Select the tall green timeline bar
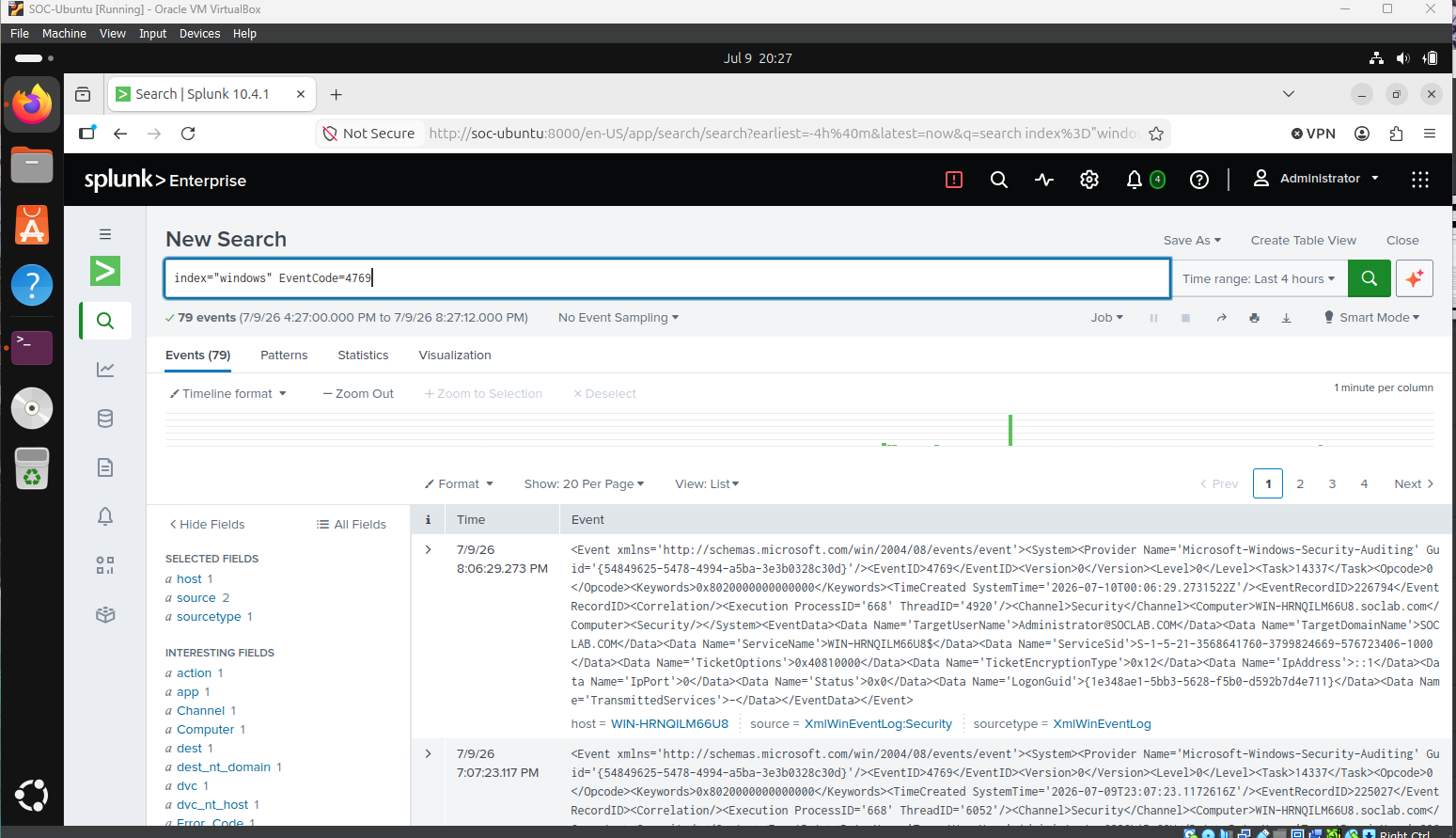Image resolution: width=1456 pixels, height=838 pixels. [1010, 430]
